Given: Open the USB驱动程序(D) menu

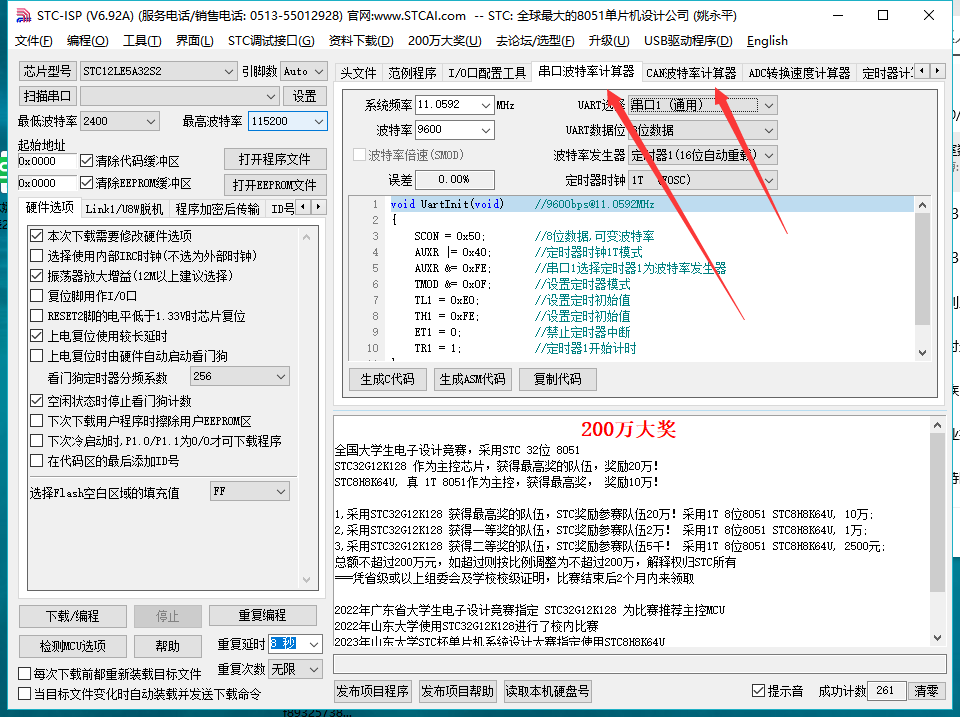Looking at the screenshot, I should pos(688,41).
